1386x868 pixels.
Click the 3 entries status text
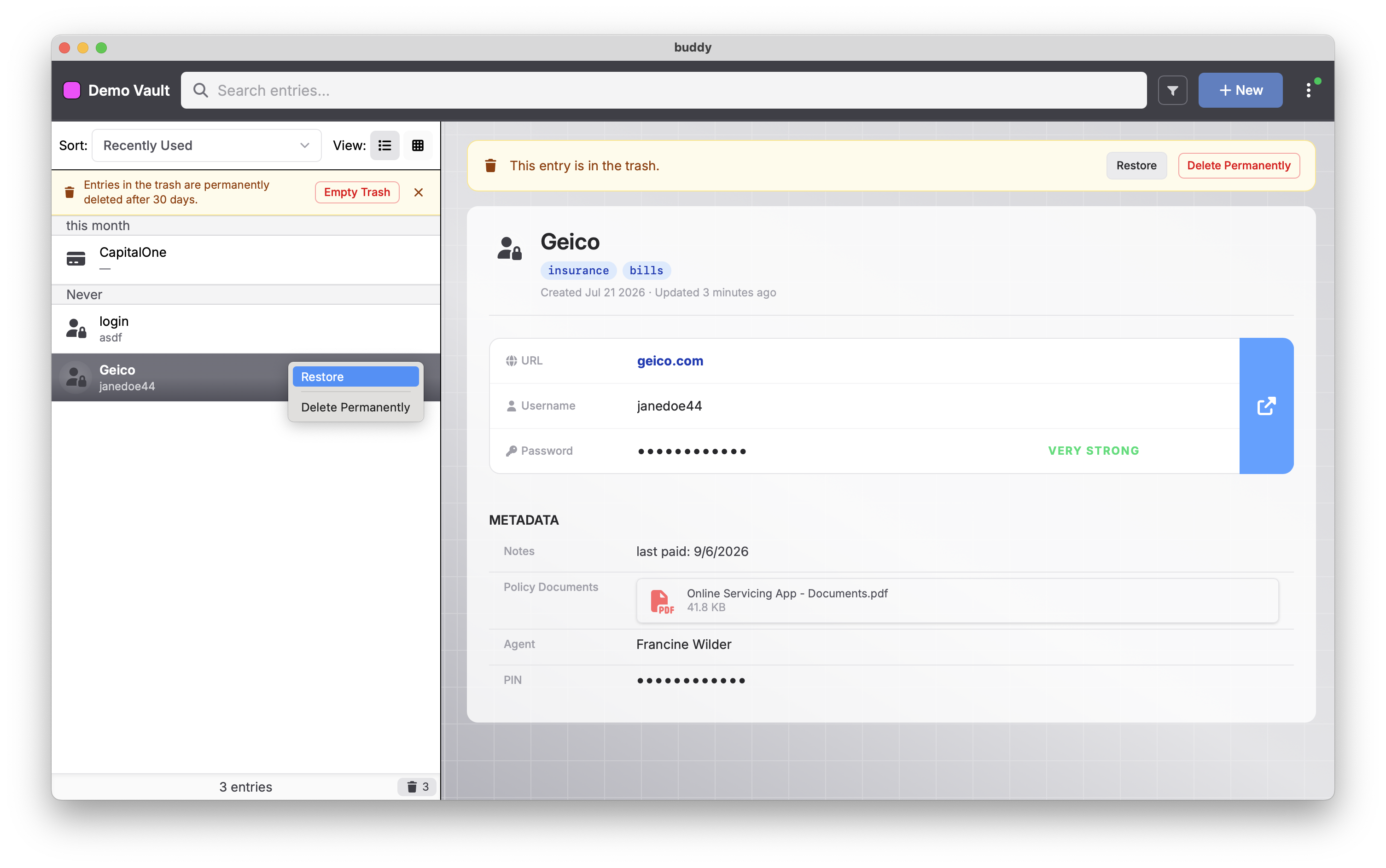[x=245, y=787]
